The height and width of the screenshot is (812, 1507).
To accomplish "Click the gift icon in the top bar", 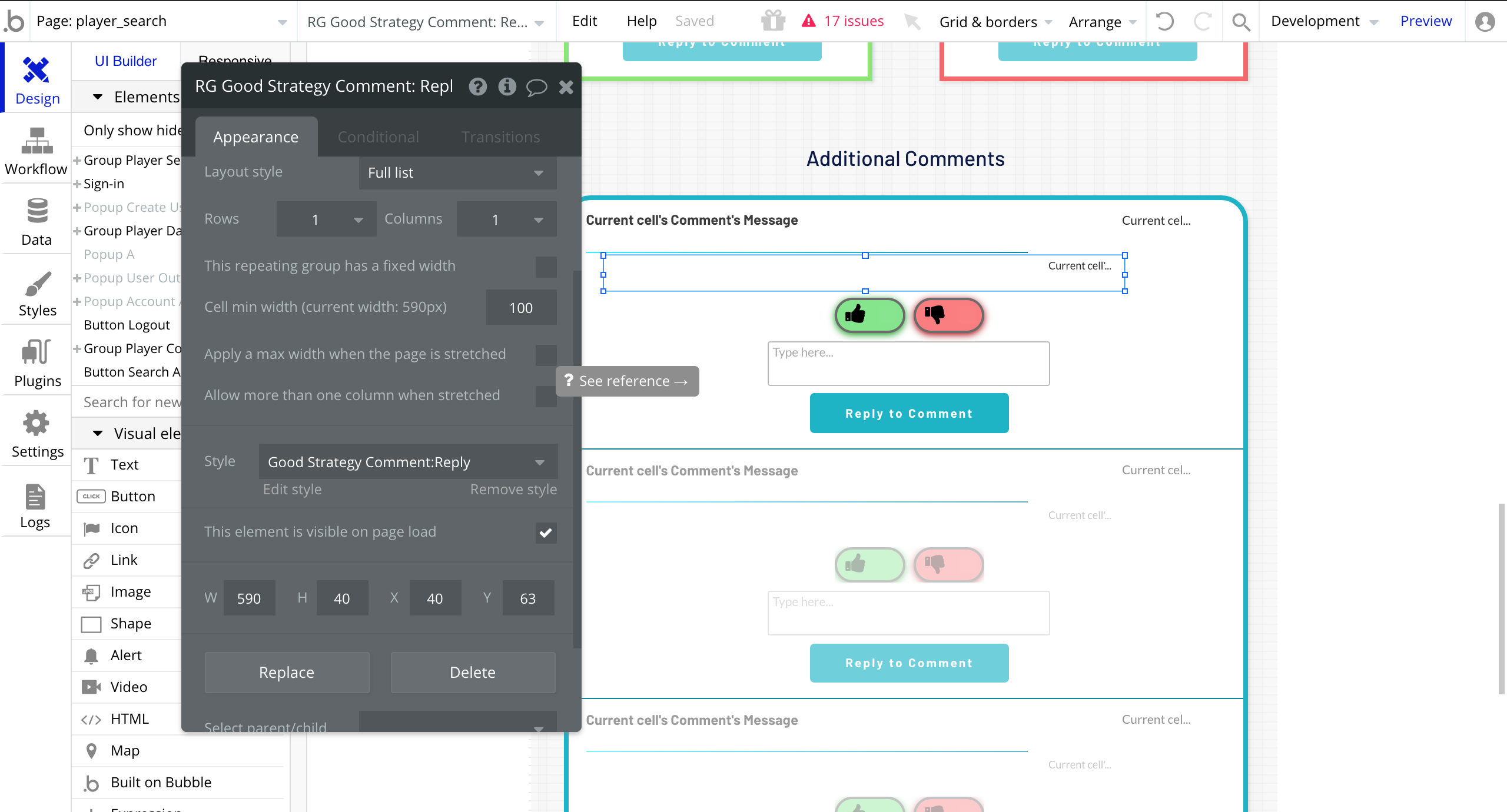I will [773, 21].
